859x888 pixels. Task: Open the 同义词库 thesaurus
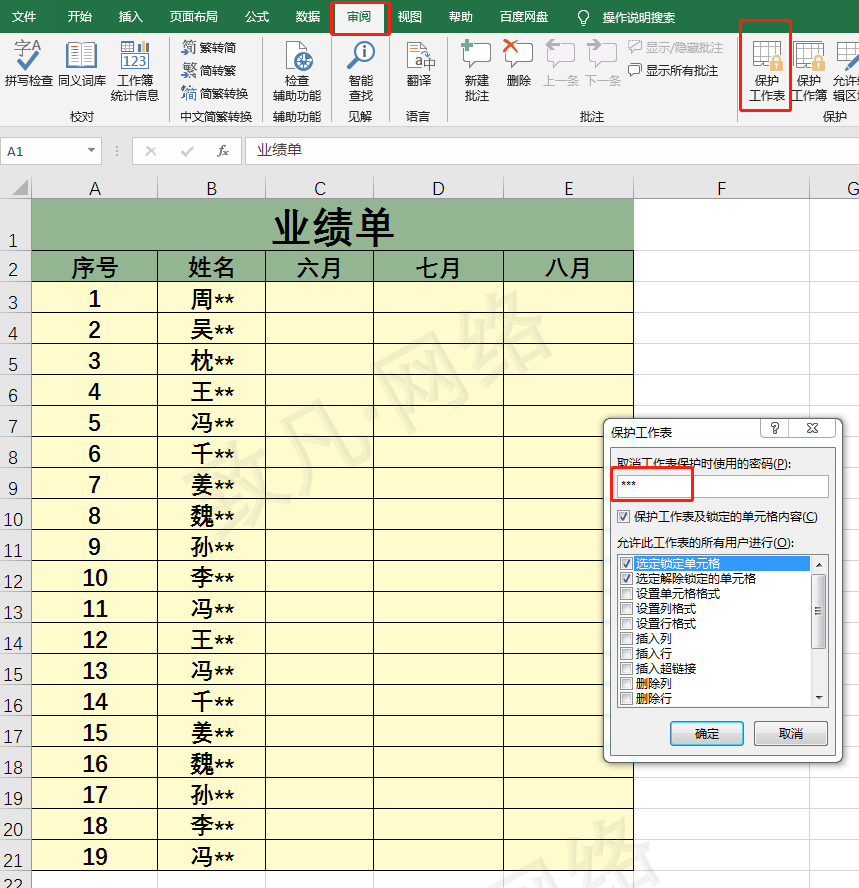pyautogui.click(x=82, y=63)
